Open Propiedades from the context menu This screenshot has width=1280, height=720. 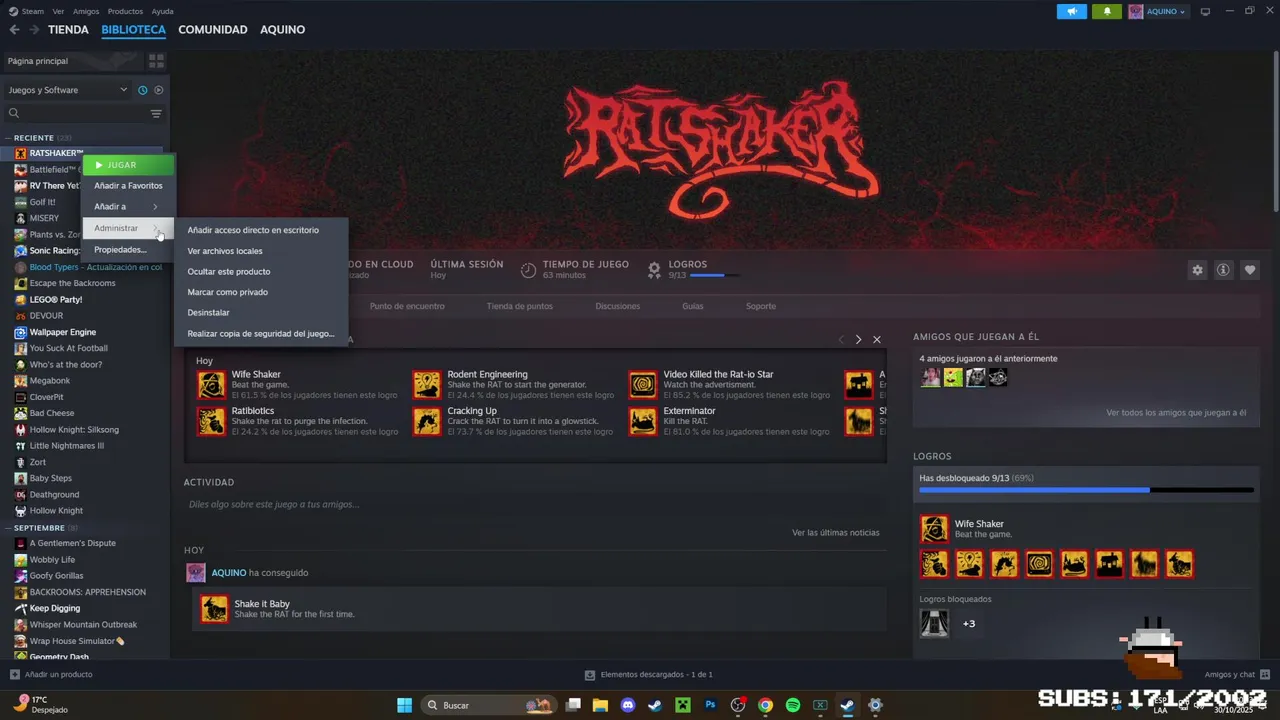click(128, 250)
